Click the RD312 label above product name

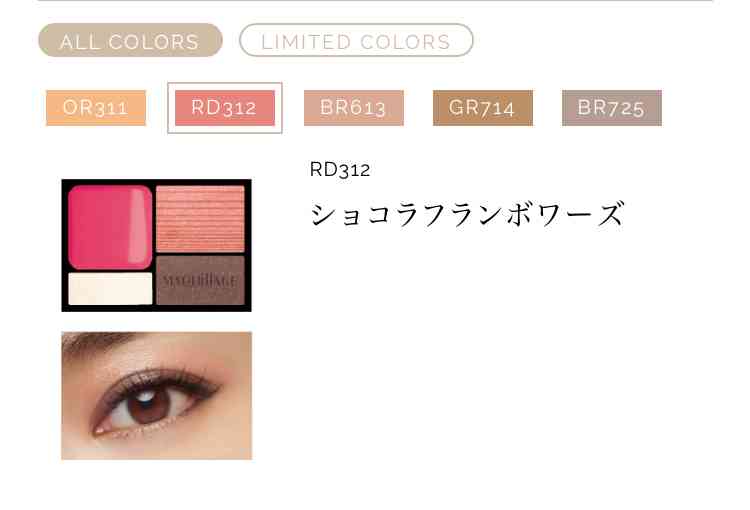click(340, 169)
